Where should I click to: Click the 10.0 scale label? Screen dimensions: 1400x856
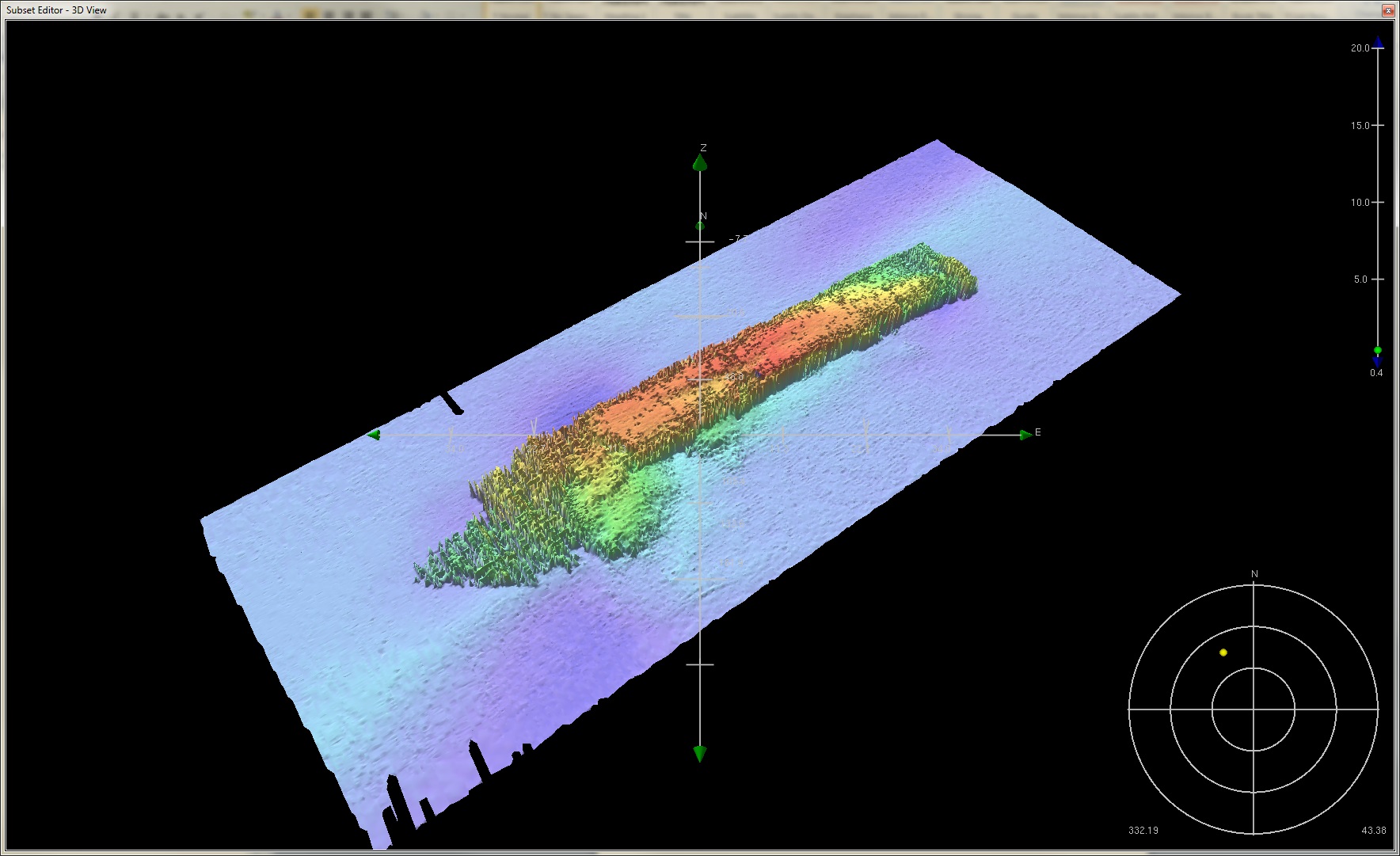click(1360, 203)
